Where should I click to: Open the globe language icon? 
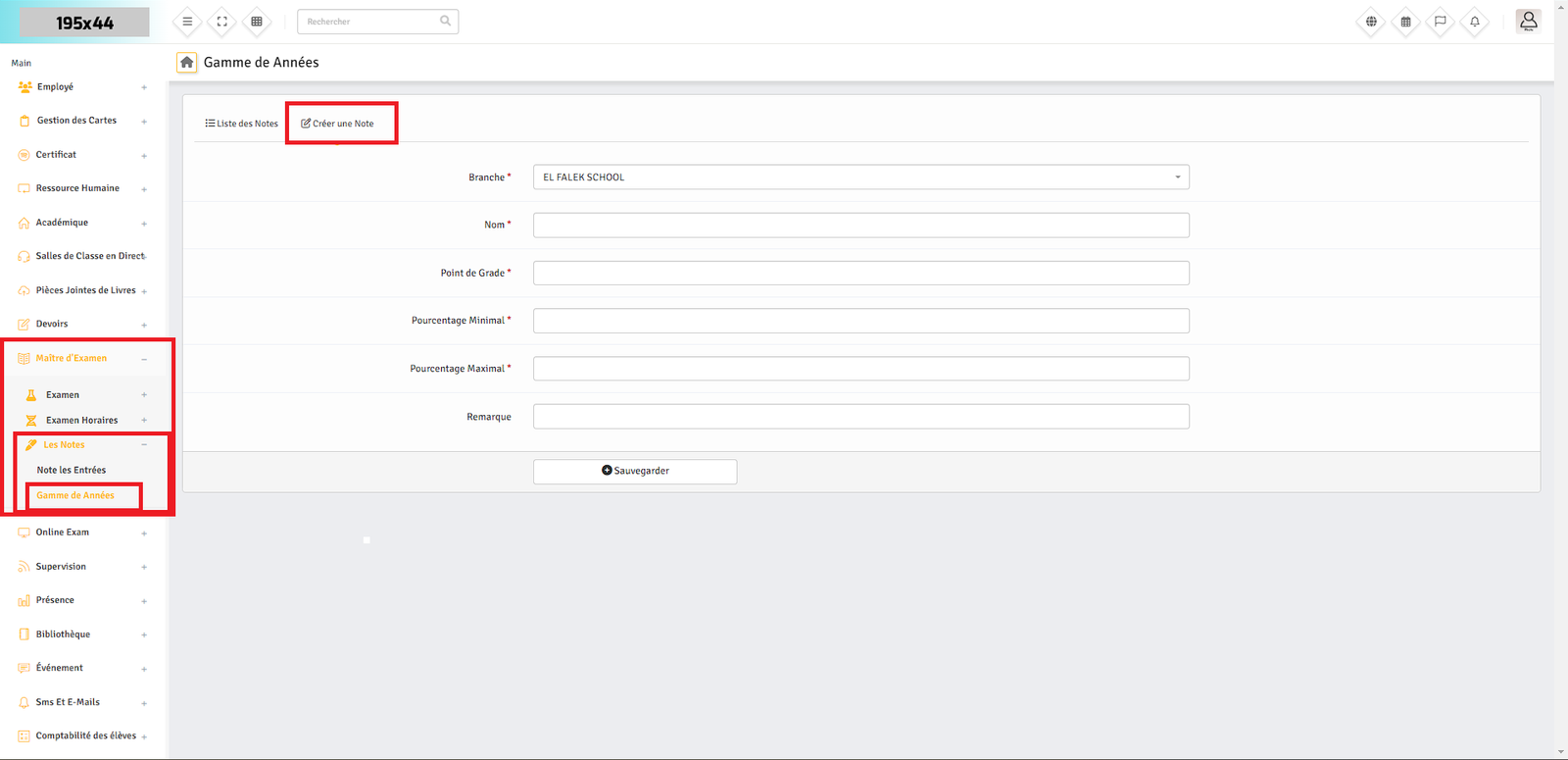click(x=1371, y=22)
